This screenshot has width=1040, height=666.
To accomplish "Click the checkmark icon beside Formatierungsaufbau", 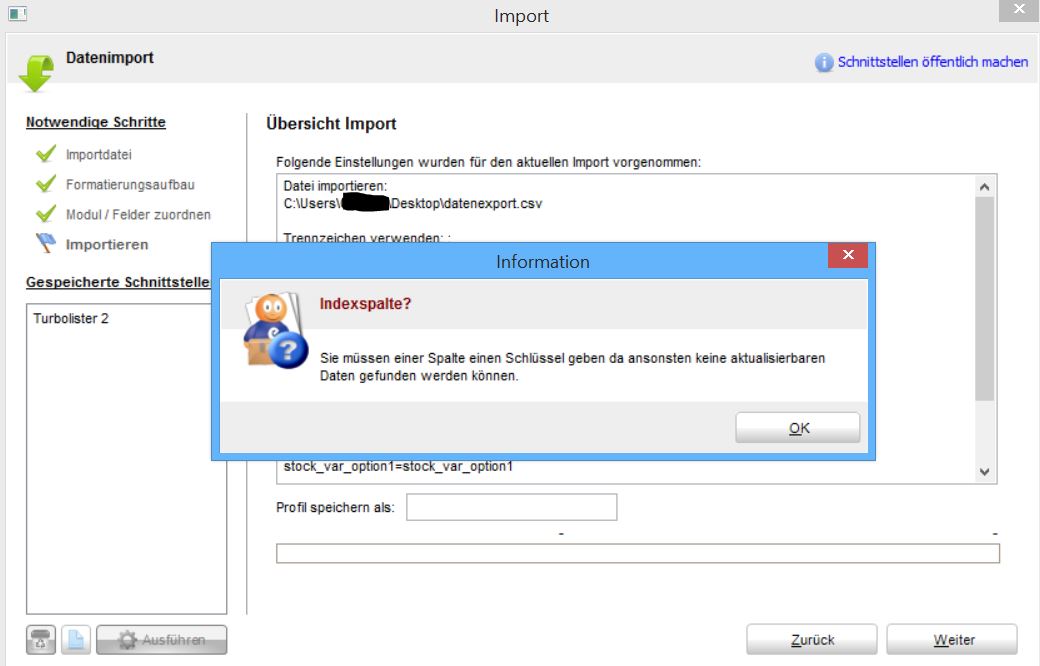I will tap(45, 184).
